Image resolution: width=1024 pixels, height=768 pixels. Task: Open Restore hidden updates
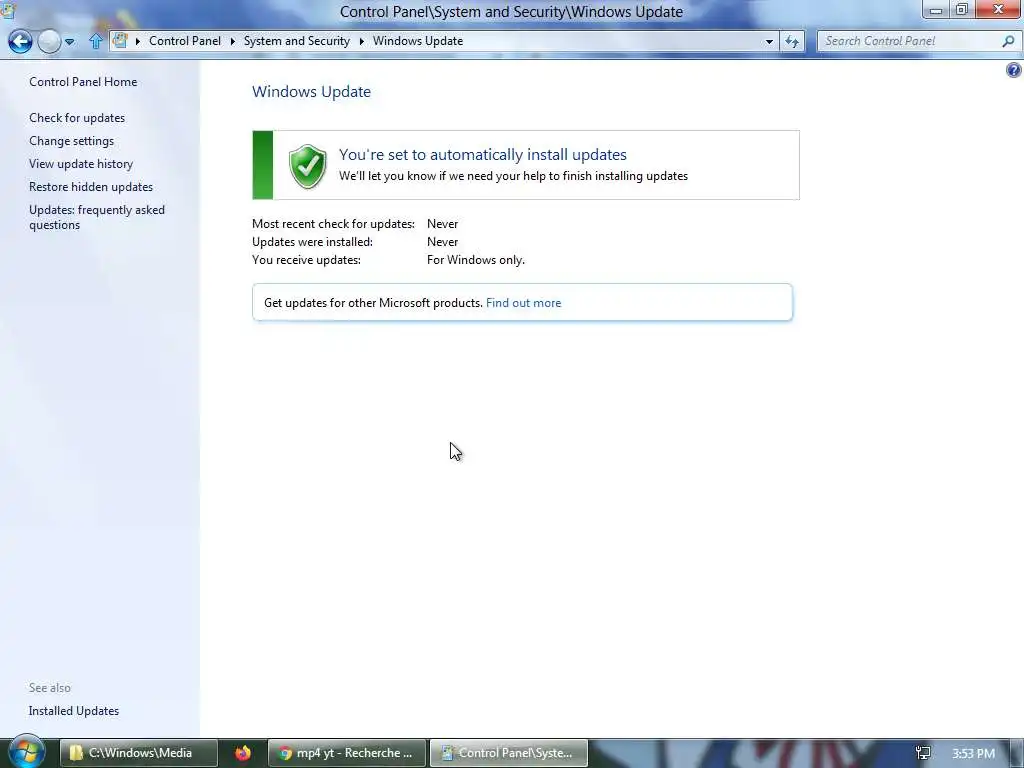[x=91, y=186]
